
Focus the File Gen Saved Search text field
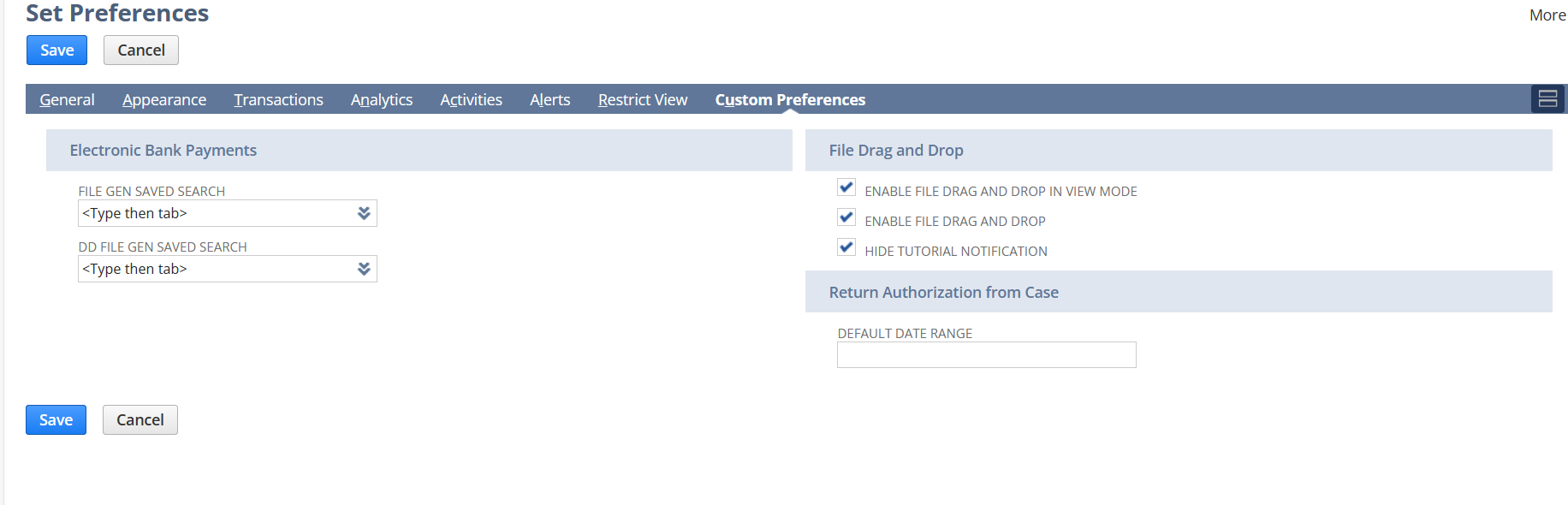216,213
